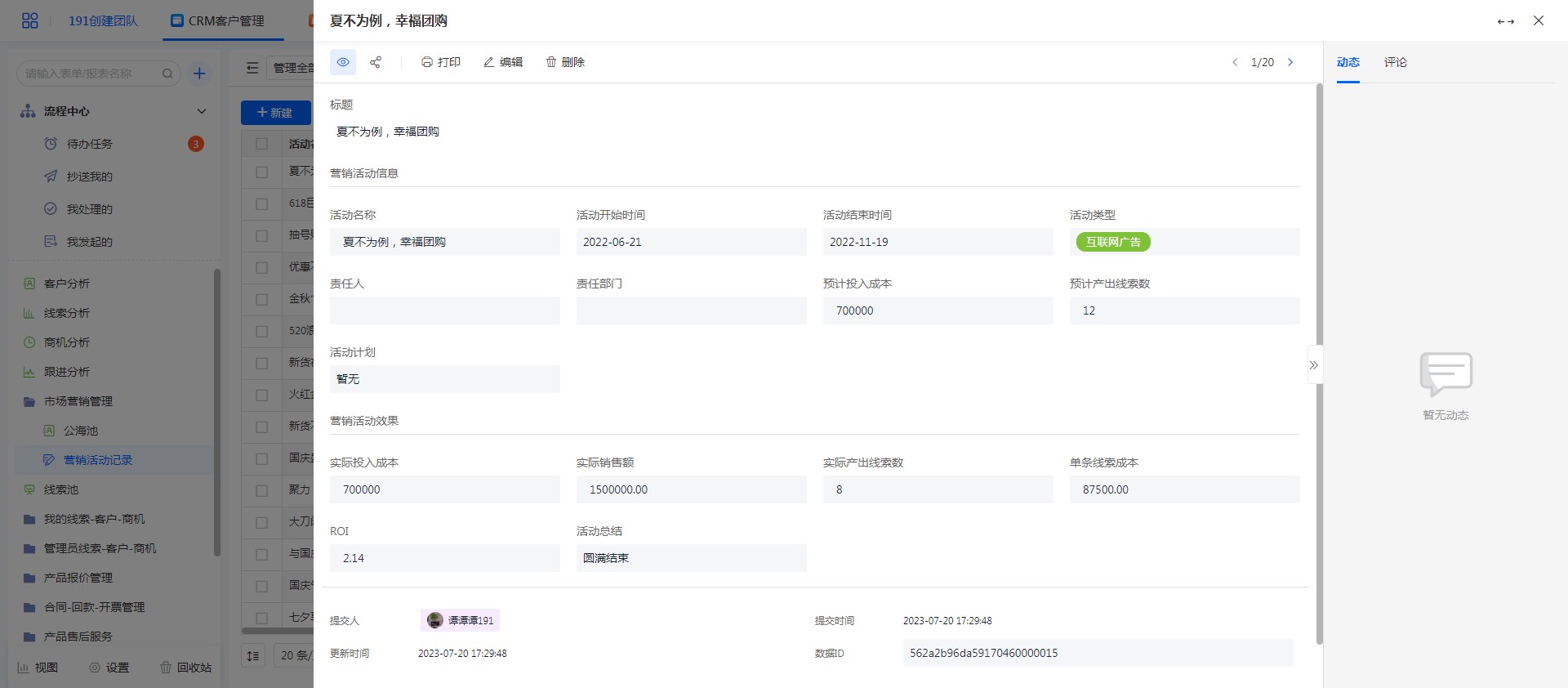
Task: Tick the checkbox in the 618 row
Action: [261, 203]
